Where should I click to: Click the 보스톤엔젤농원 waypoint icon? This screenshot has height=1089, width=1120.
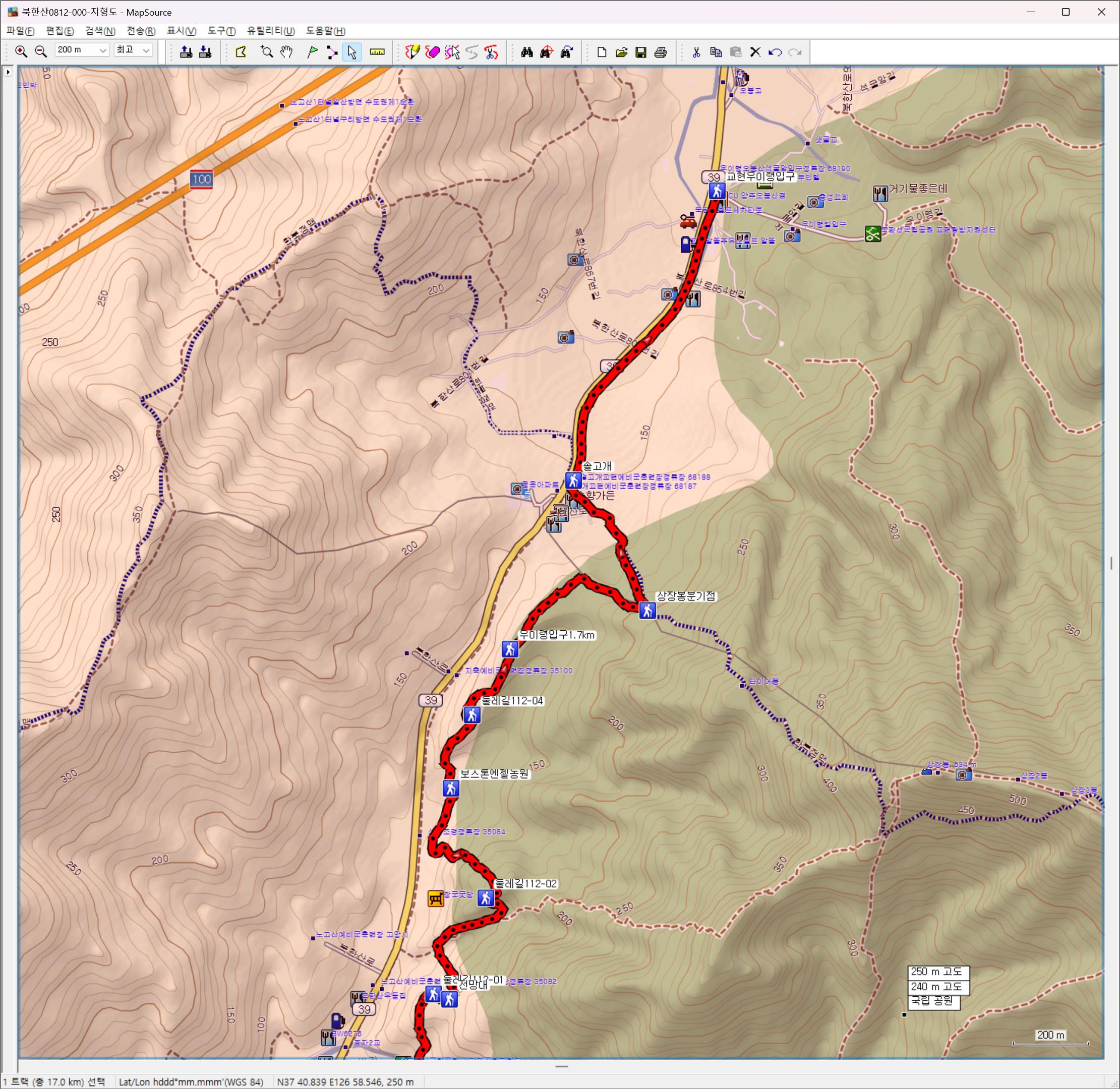[x=451, y=788]
